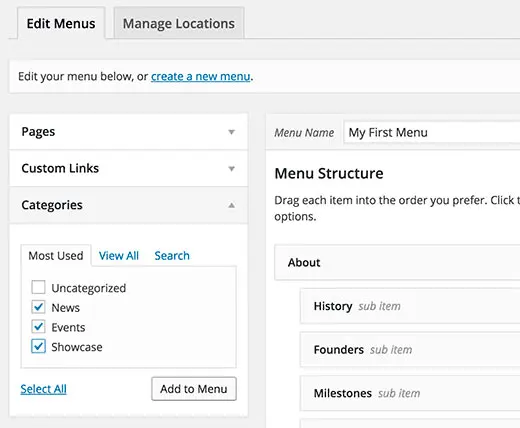
Task: Open the Founders sub item
Action: 410,349
